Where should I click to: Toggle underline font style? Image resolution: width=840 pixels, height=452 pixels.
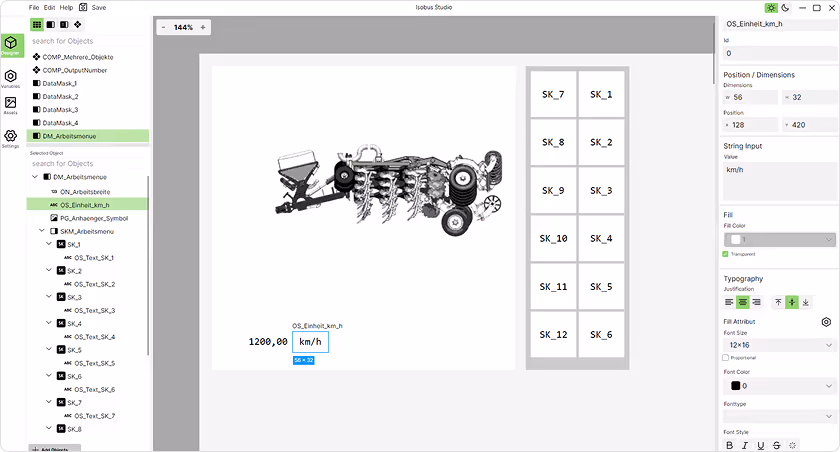pos(761,446)
